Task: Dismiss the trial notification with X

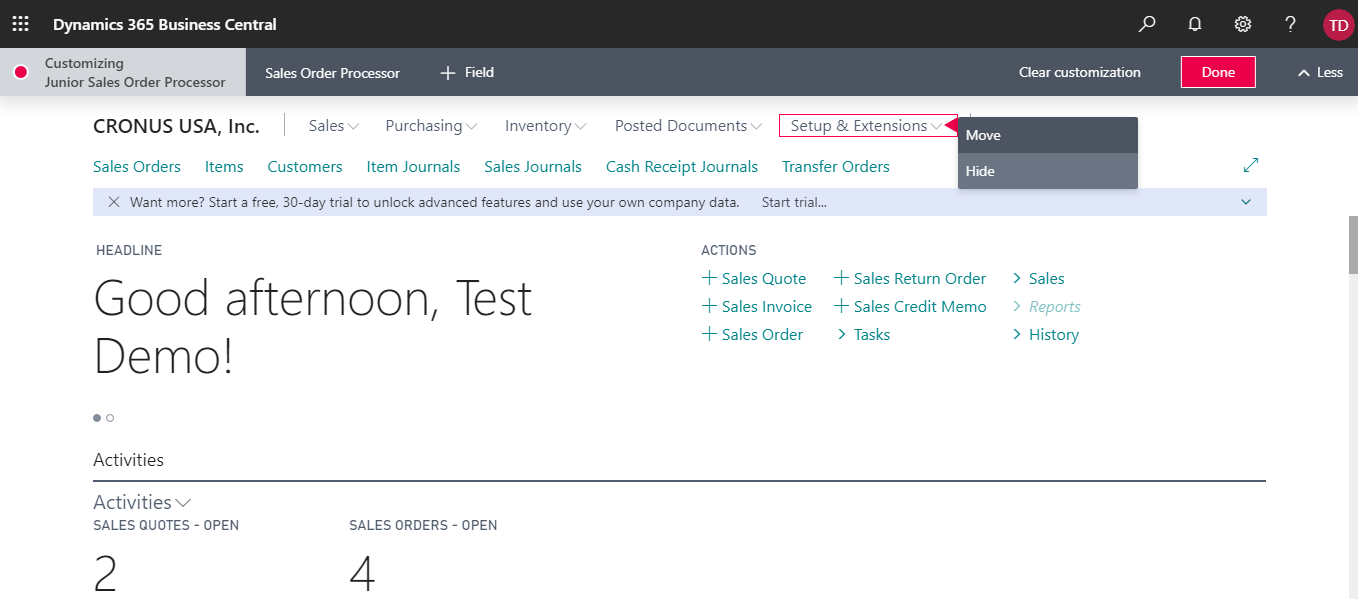Action: pyautogui.click(x=112, y=202)
